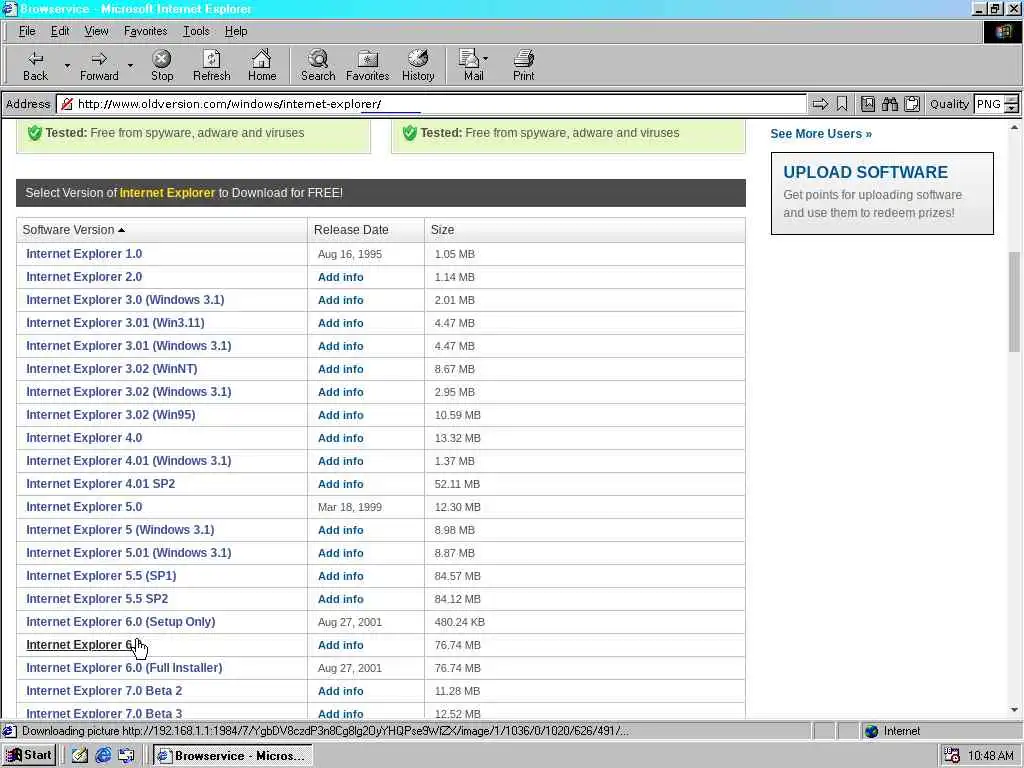
Task: Click the See More Users link
Action: (x=821, y=134)
